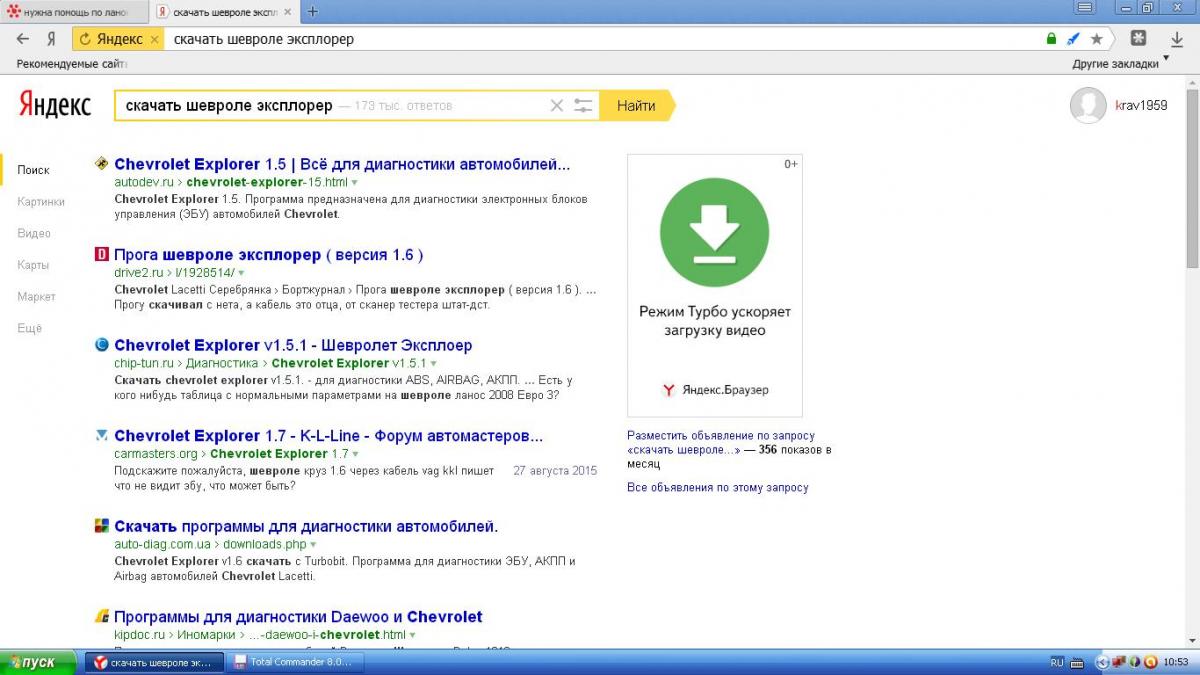Viewport: 1200px width, 675px height.
Task: Click the blue rocket Turbo mode icon
Action: (1074, 39)
